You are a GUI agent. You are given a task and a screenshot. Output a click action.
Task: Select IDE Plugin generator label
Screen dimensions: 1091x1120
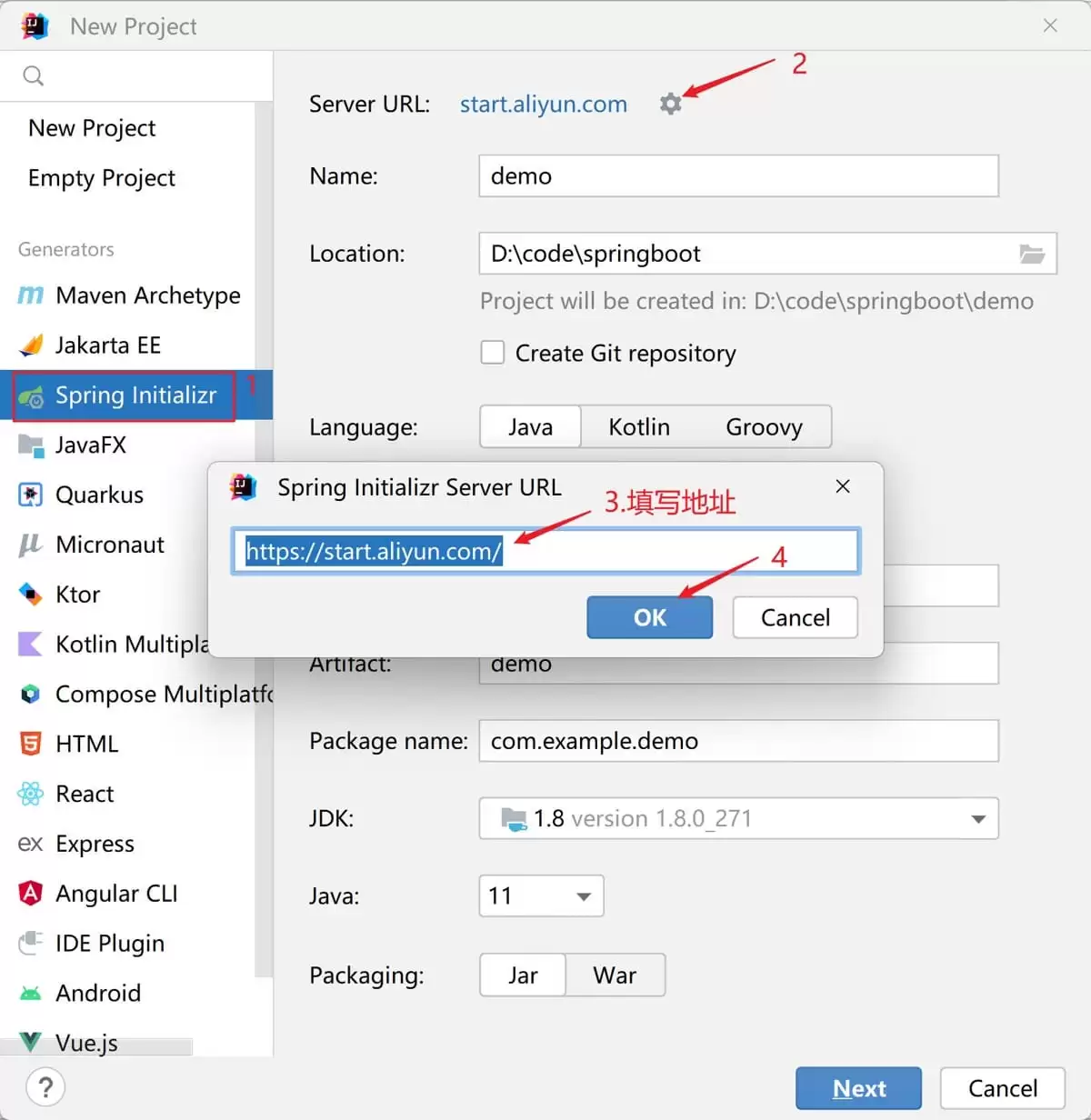click(x=110, y=943)
